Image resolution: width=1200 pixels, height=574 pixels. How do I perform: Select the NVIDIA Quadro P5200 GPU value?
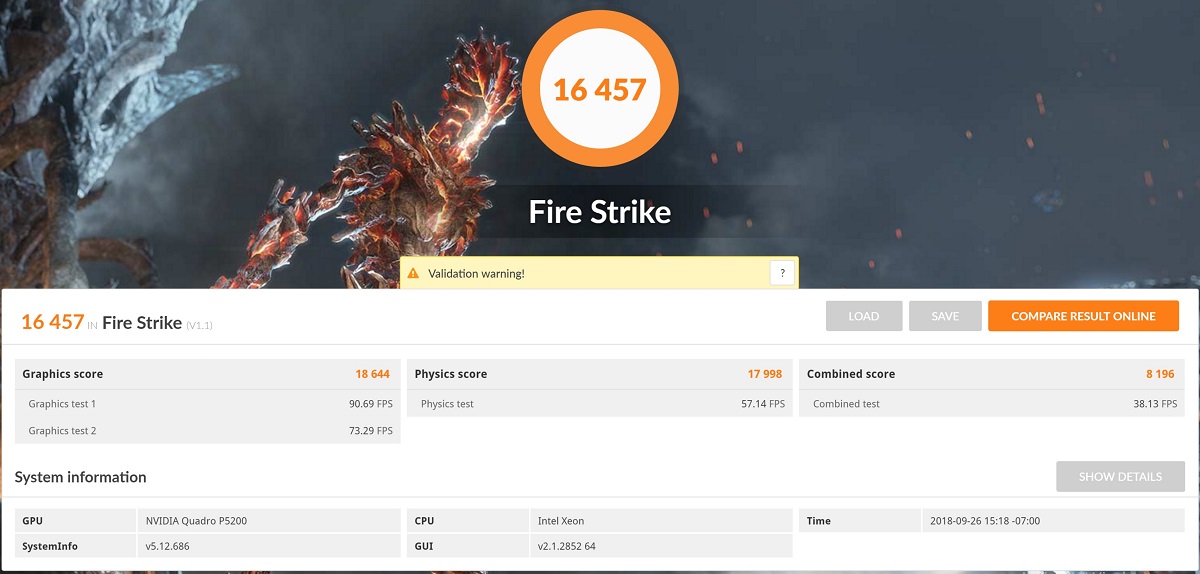pyautogui.click(x=195, y=521)
